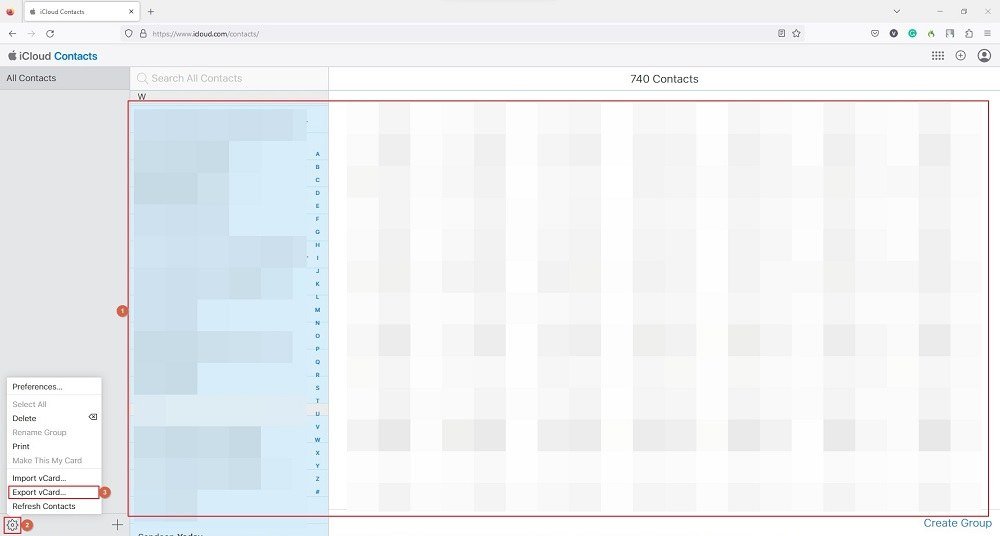Viewport: 1000px width, 536px height.
Task: Open Firefox extensions puzzle icon
Action: pos(968,33)
